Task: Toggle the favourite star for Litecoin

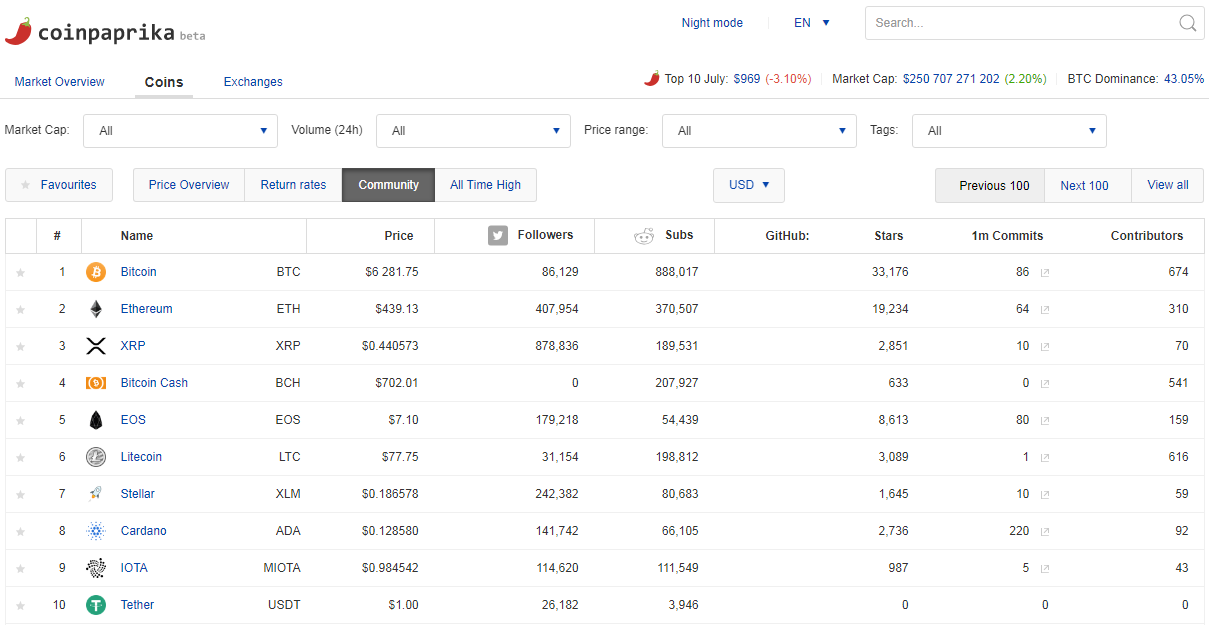Action: [20, 458]
